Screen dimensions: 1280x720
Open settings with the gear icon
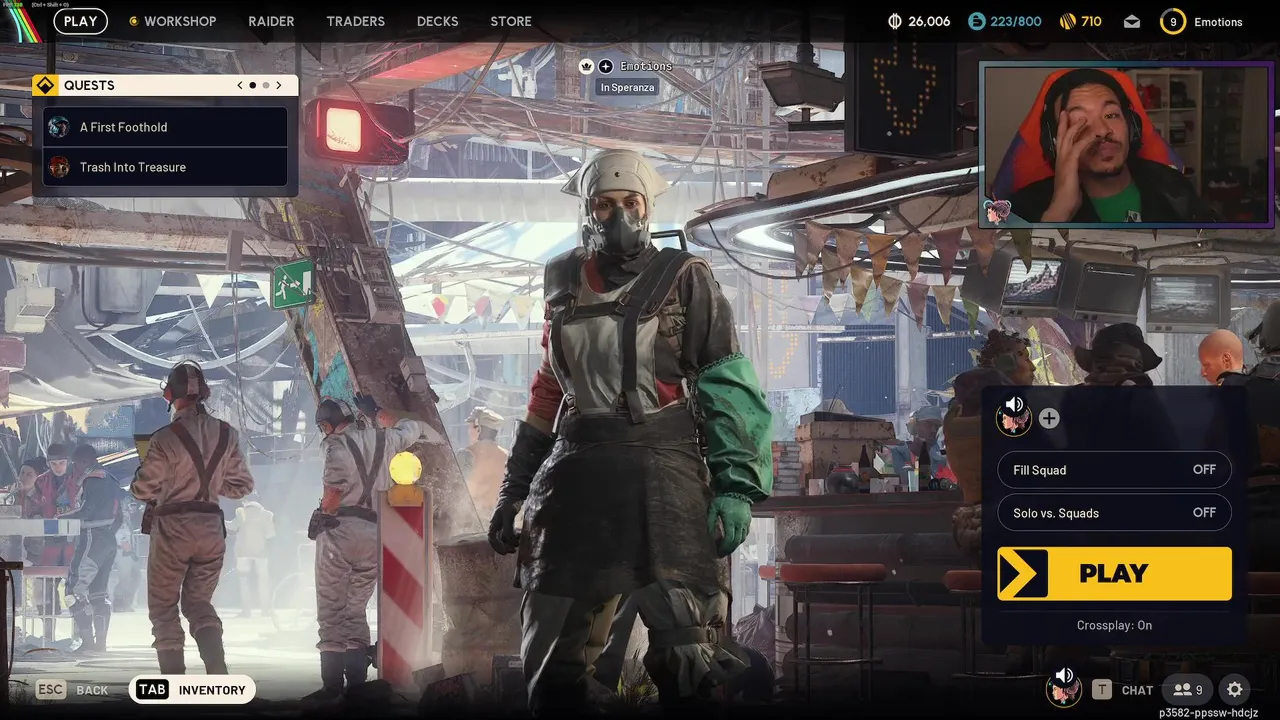point(1235,689)
